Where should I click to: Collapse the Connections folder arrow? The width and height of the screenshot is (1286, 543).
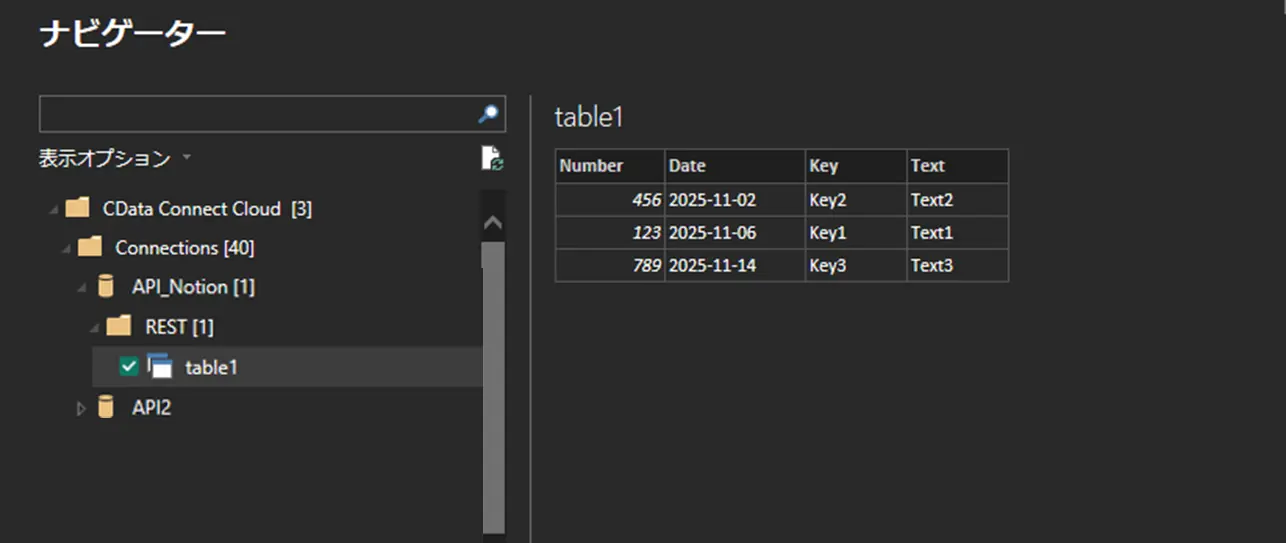tap(65, 248)
